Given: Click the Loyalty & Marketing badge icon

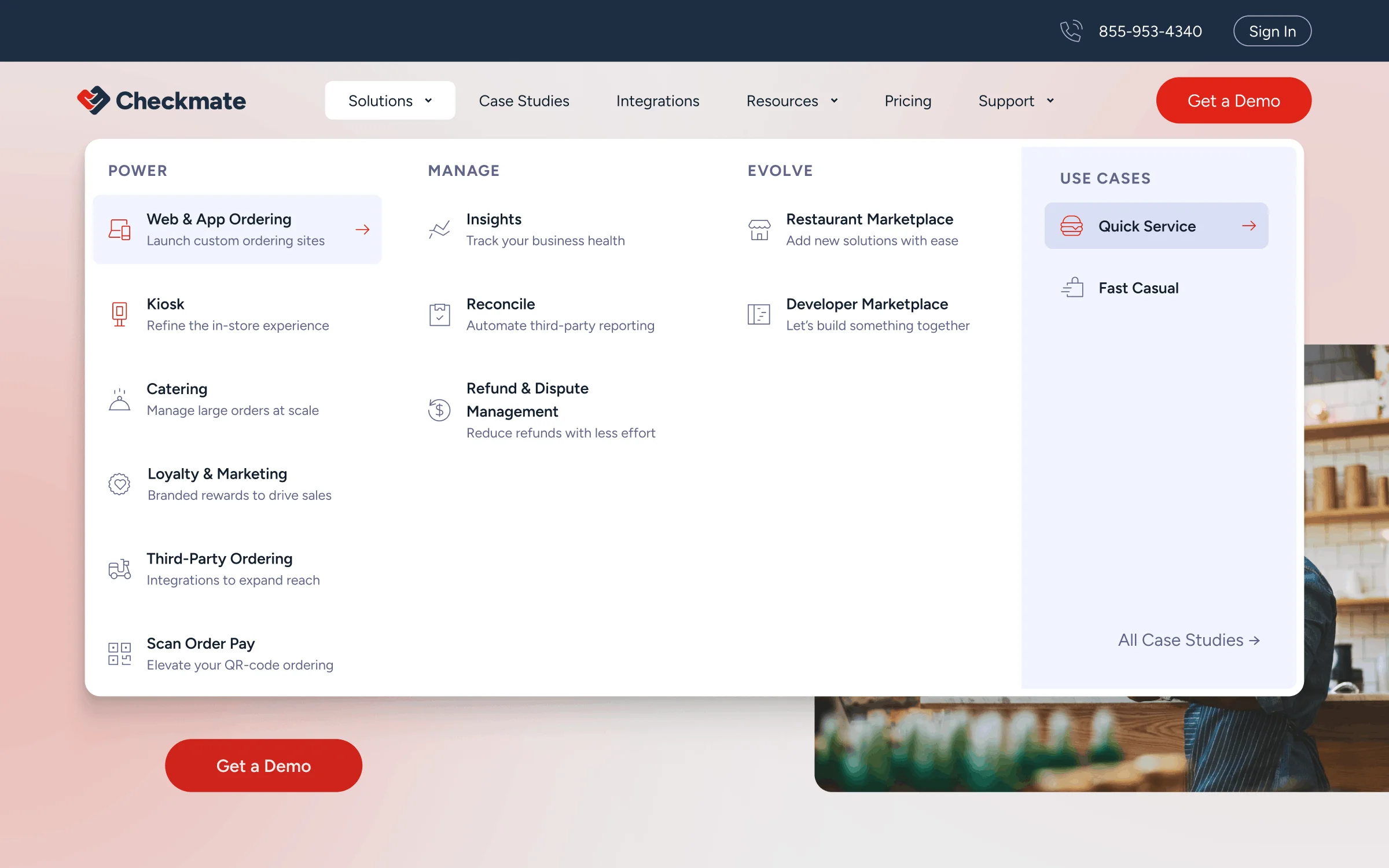Looking at the screenshot, I should tap(119, 484).
